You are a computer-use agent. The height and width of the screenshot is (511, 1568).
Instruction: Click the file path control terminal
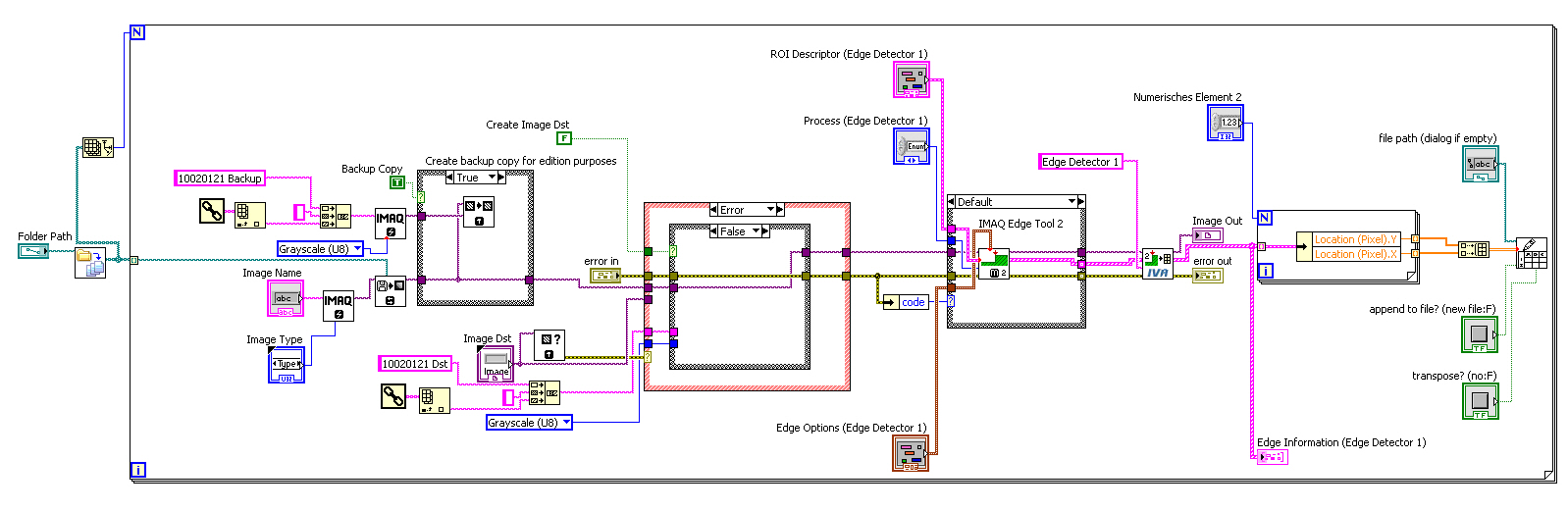(1481, 164)
